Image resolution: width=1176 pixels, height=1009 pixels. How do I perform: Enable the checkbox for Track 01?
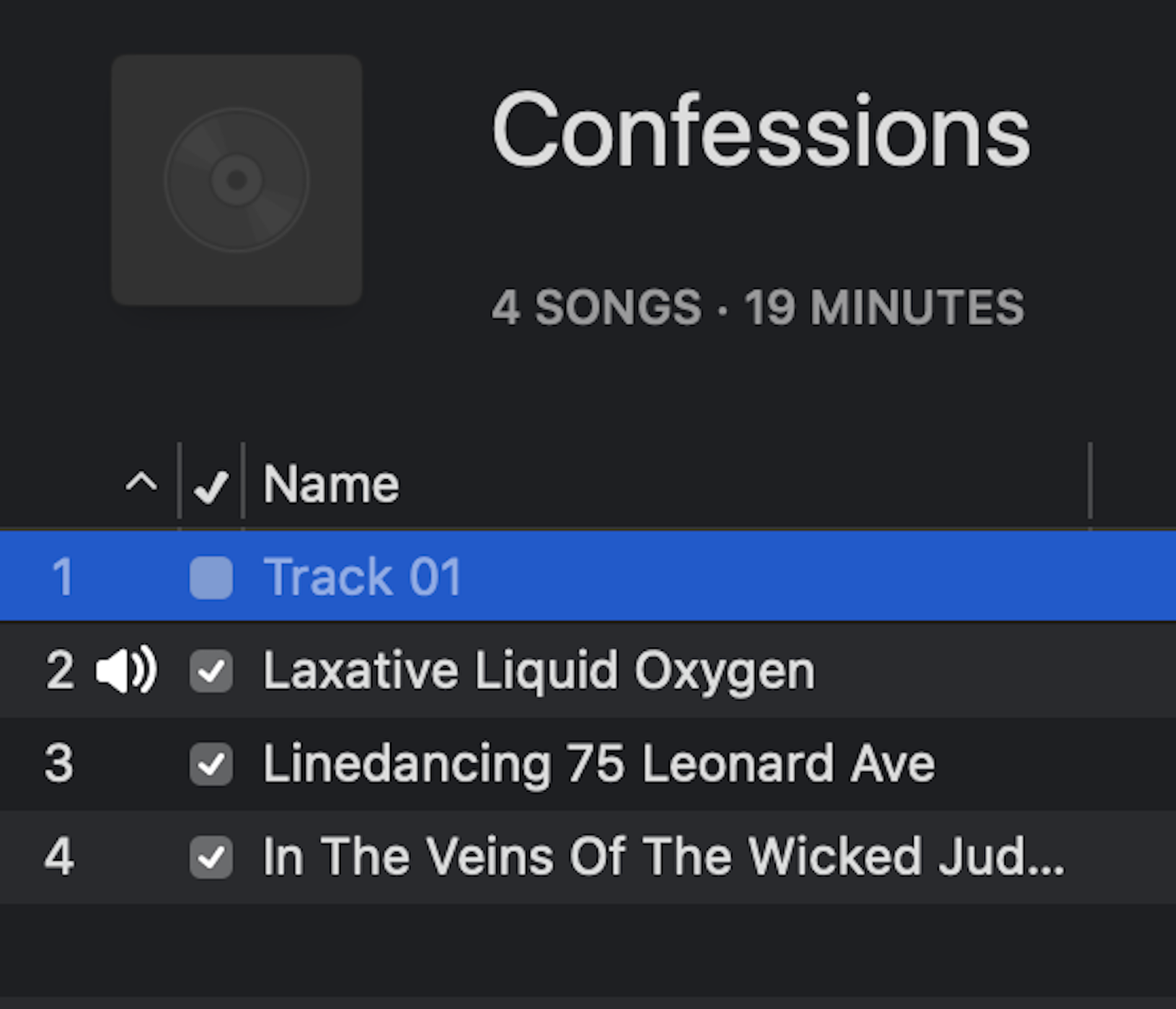211,577
